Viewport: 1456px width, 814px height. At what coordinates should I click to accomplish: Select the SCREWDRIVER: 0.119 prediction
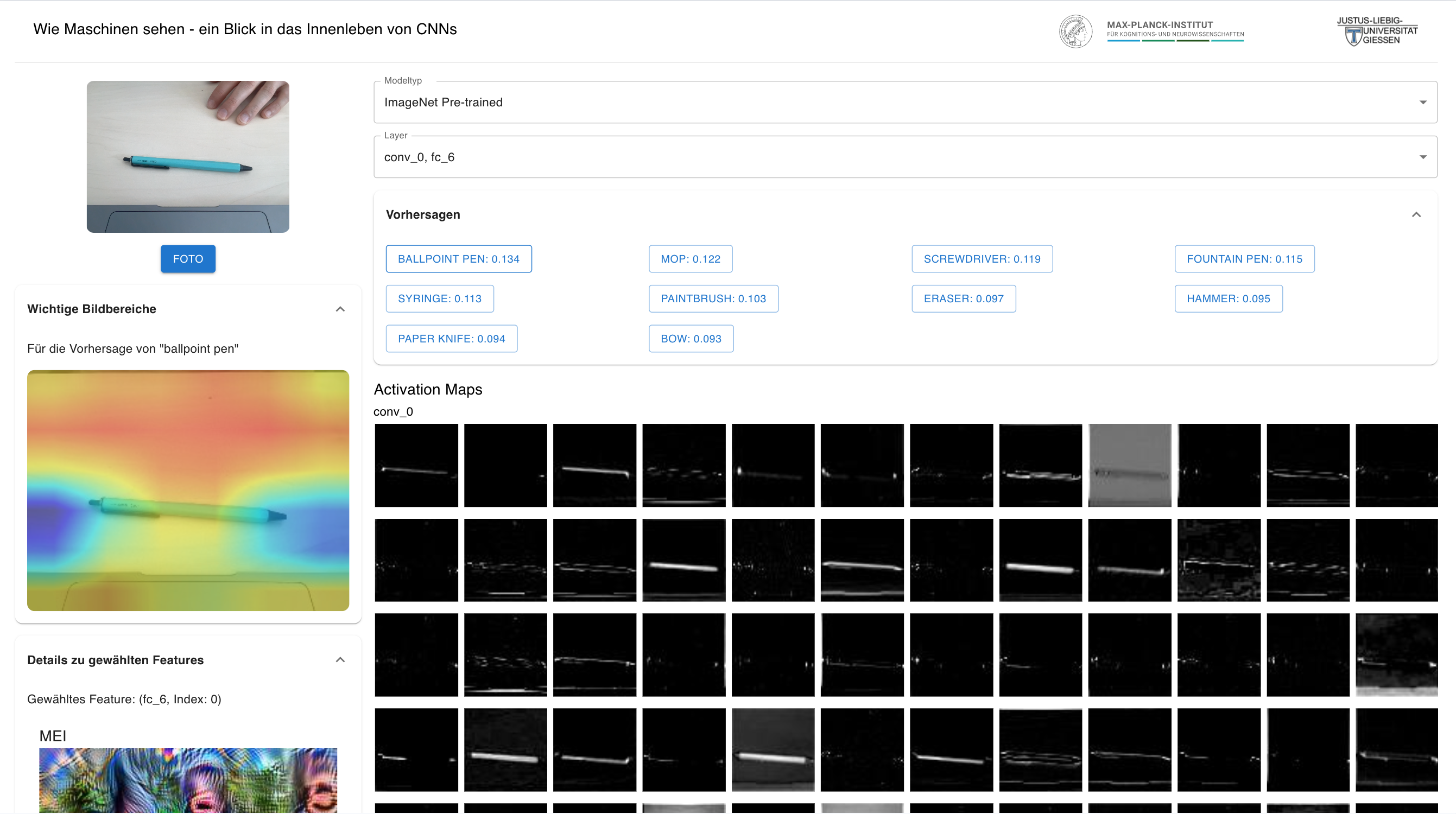click(x=982, y=259)
